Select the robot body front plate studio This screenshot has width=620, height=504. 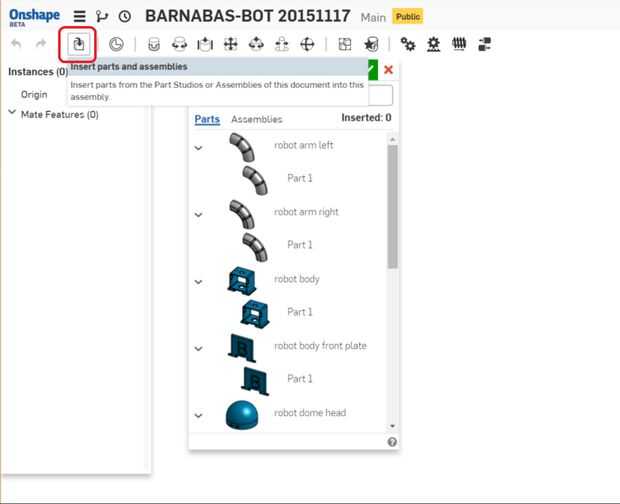[320, 346]
